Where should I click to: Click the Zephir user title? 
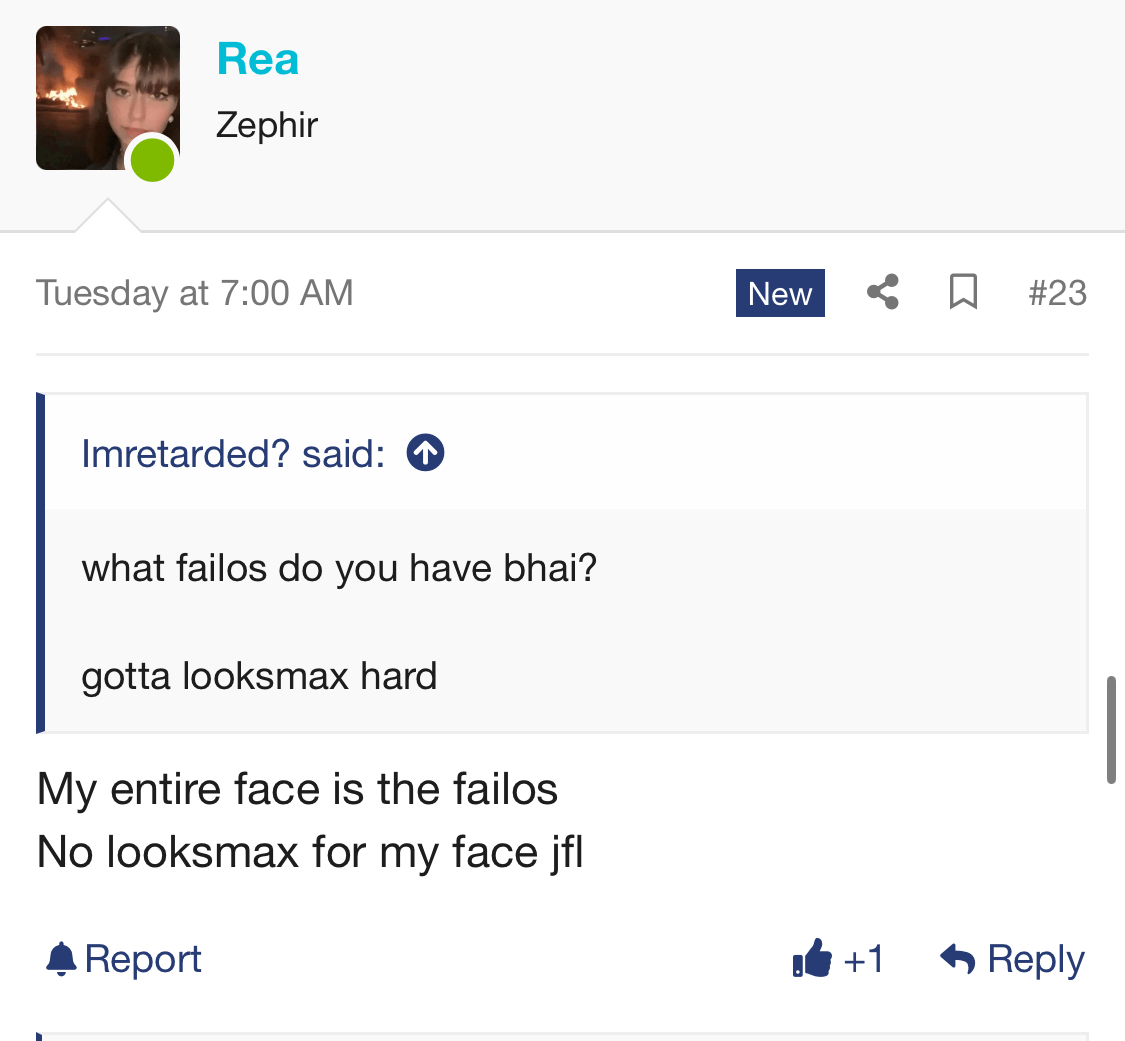coord(267,125)
